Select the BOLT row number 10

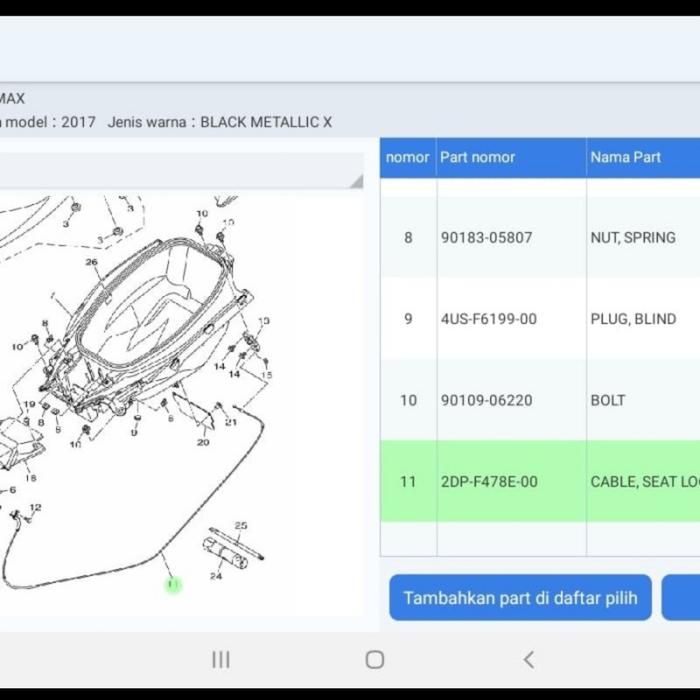click(540, 400)
